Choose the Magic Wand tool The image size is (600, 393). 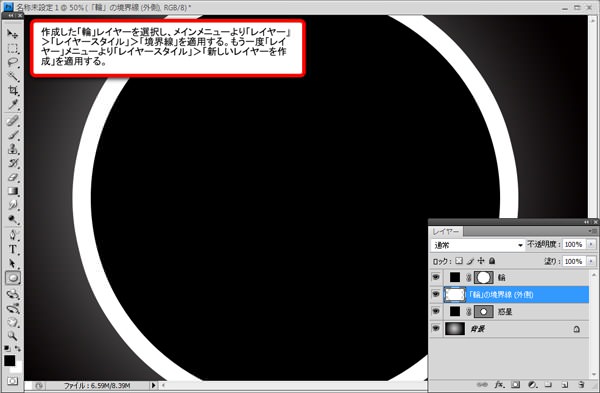[x=13, y=77]
